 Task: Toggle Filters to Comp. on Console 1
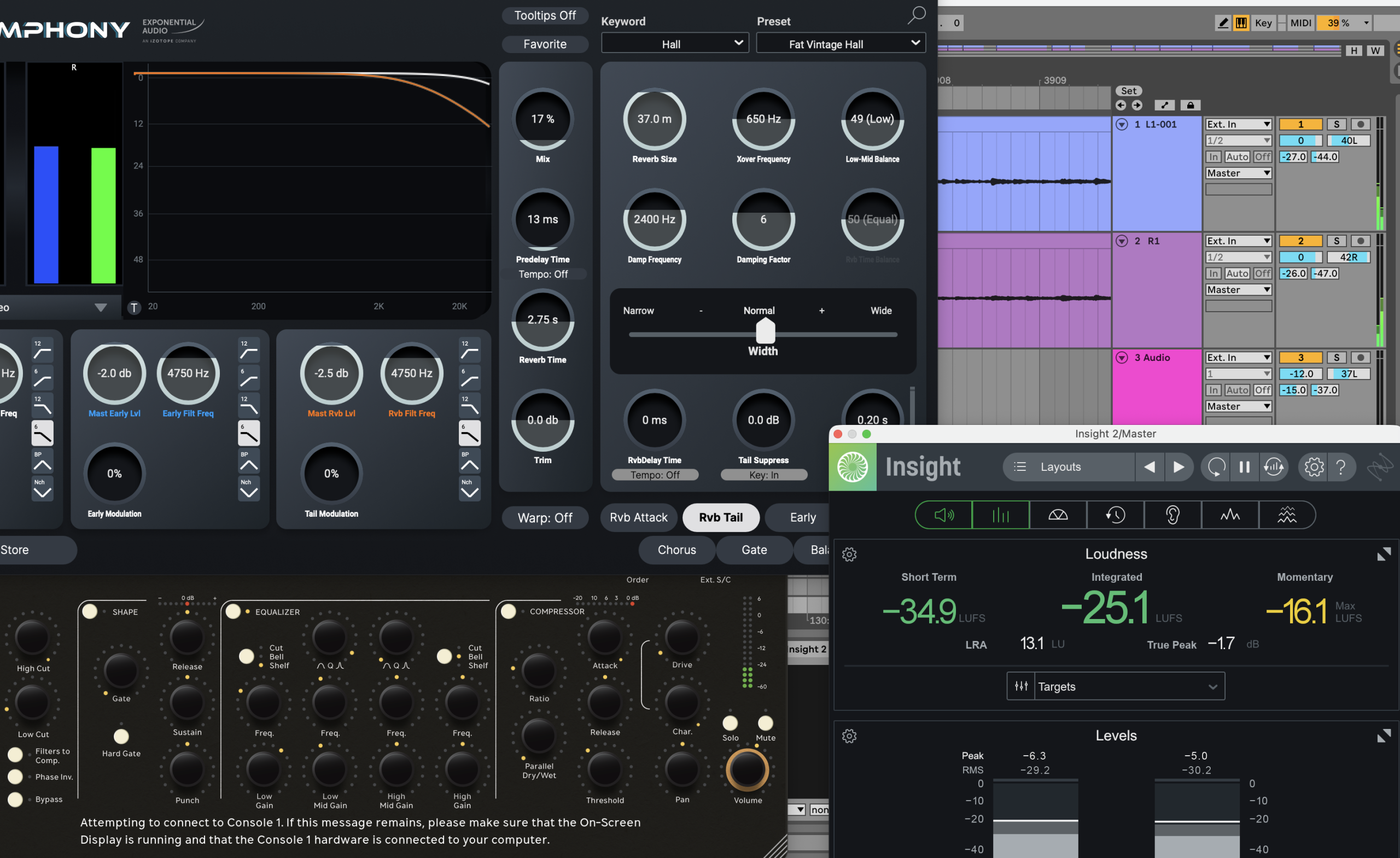pyautogui.click(x=15, y=755)
